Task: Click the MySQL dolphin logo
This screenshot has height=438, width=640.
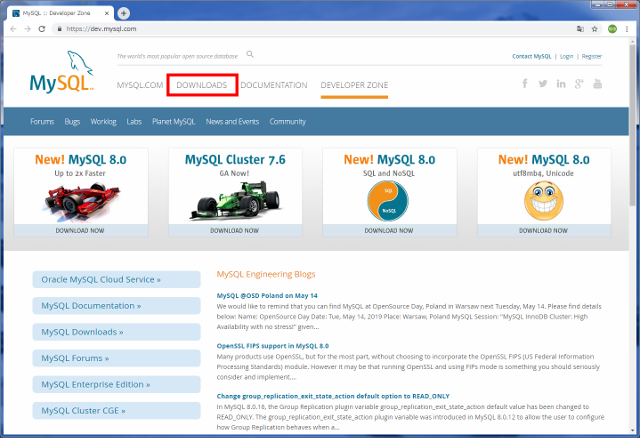Action: tap(63, 73)
